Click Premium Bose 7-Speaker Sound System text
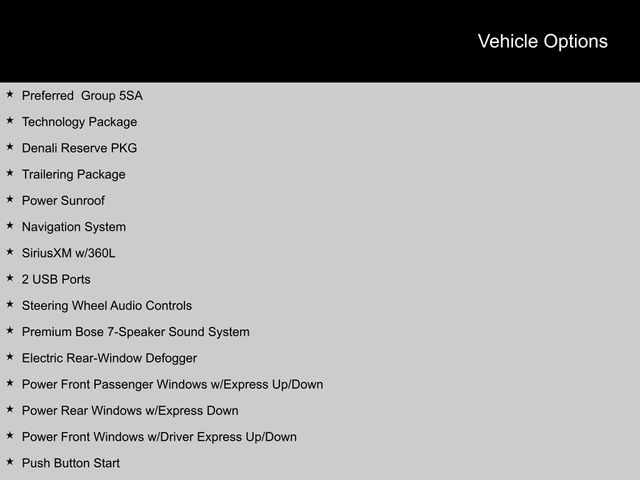Image resolution: width=640 pixels, height=480 pixels. [x=136, y=332]
